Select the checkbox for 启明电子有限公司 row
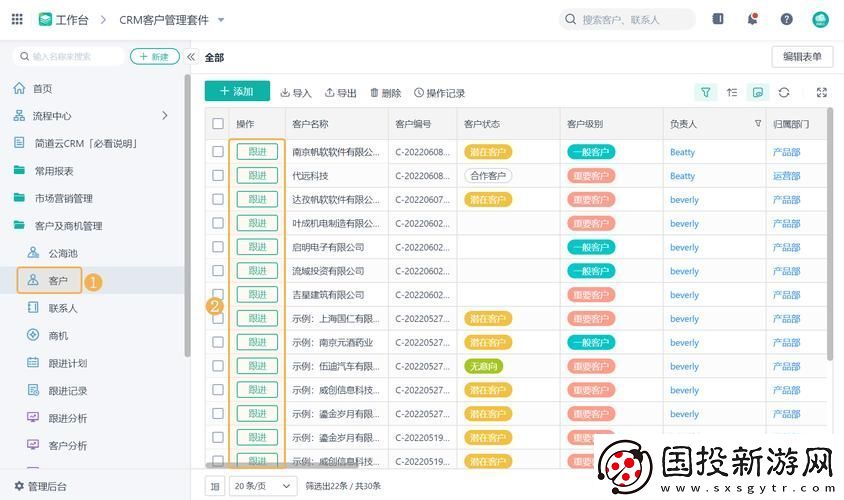This screenshot has width=844, height=500. (x=218, y=247)
